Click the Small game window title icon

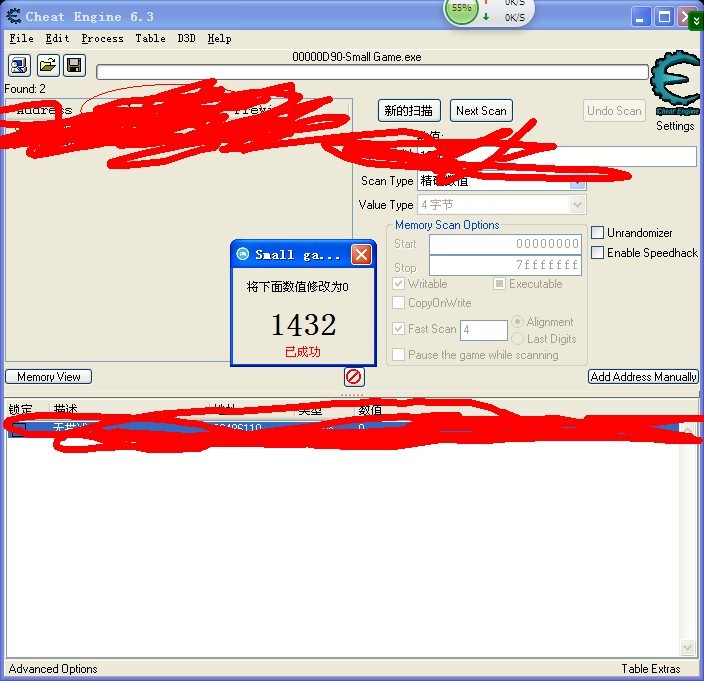(242, 254)
